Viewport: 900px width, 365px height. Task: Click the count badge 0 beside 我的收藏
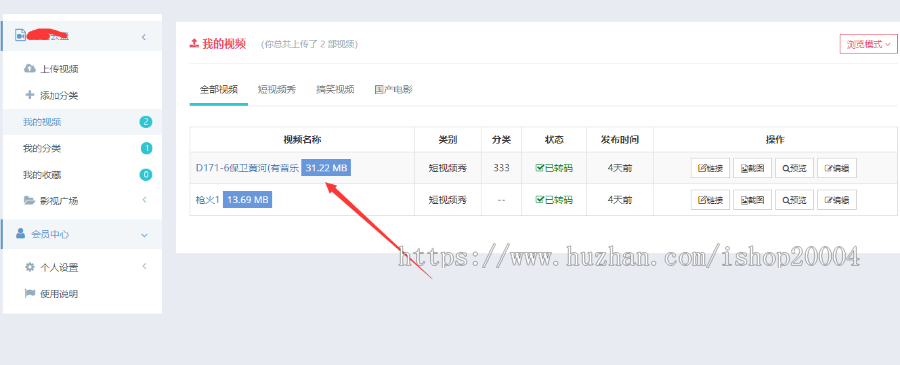pyautogui.click(x=146, y=174)
